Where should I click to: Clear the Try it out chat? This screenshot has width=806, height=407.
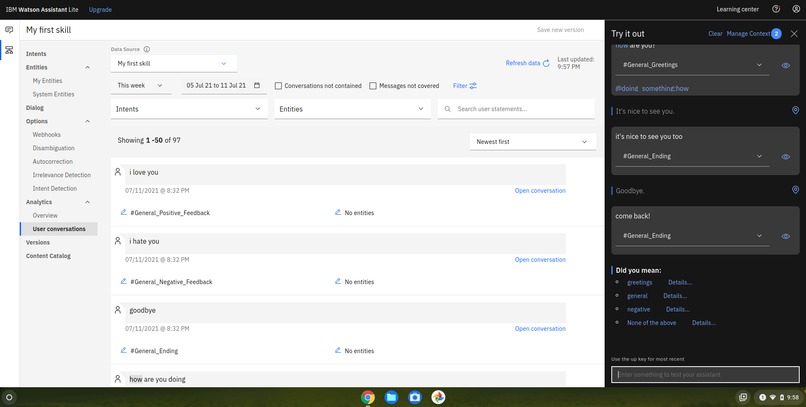coord(715,34)
